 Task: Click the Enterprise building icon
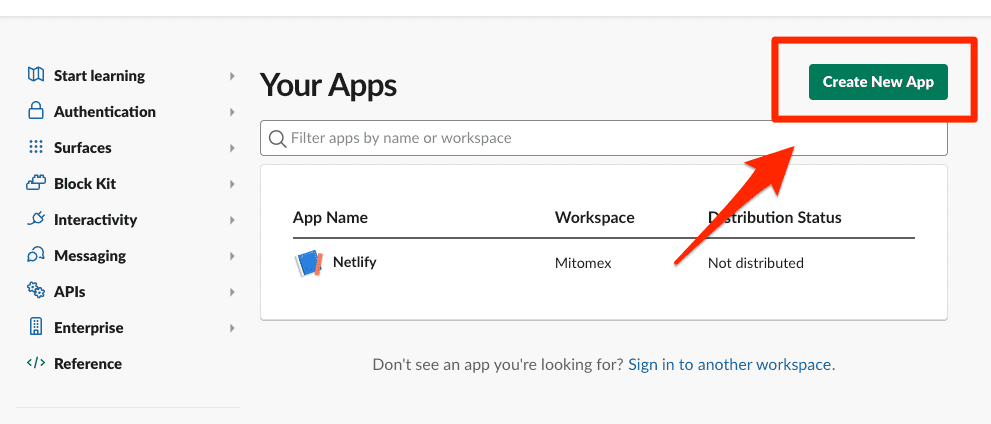click(36, 327)
